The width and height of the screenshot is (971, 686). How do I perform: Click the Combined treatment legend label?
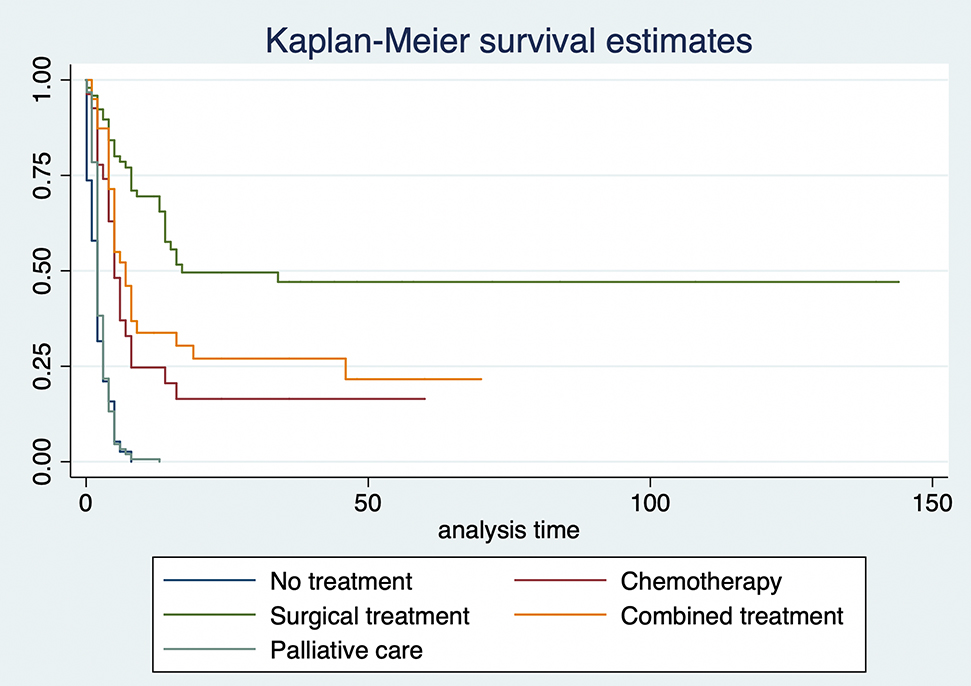pos(732,616)
